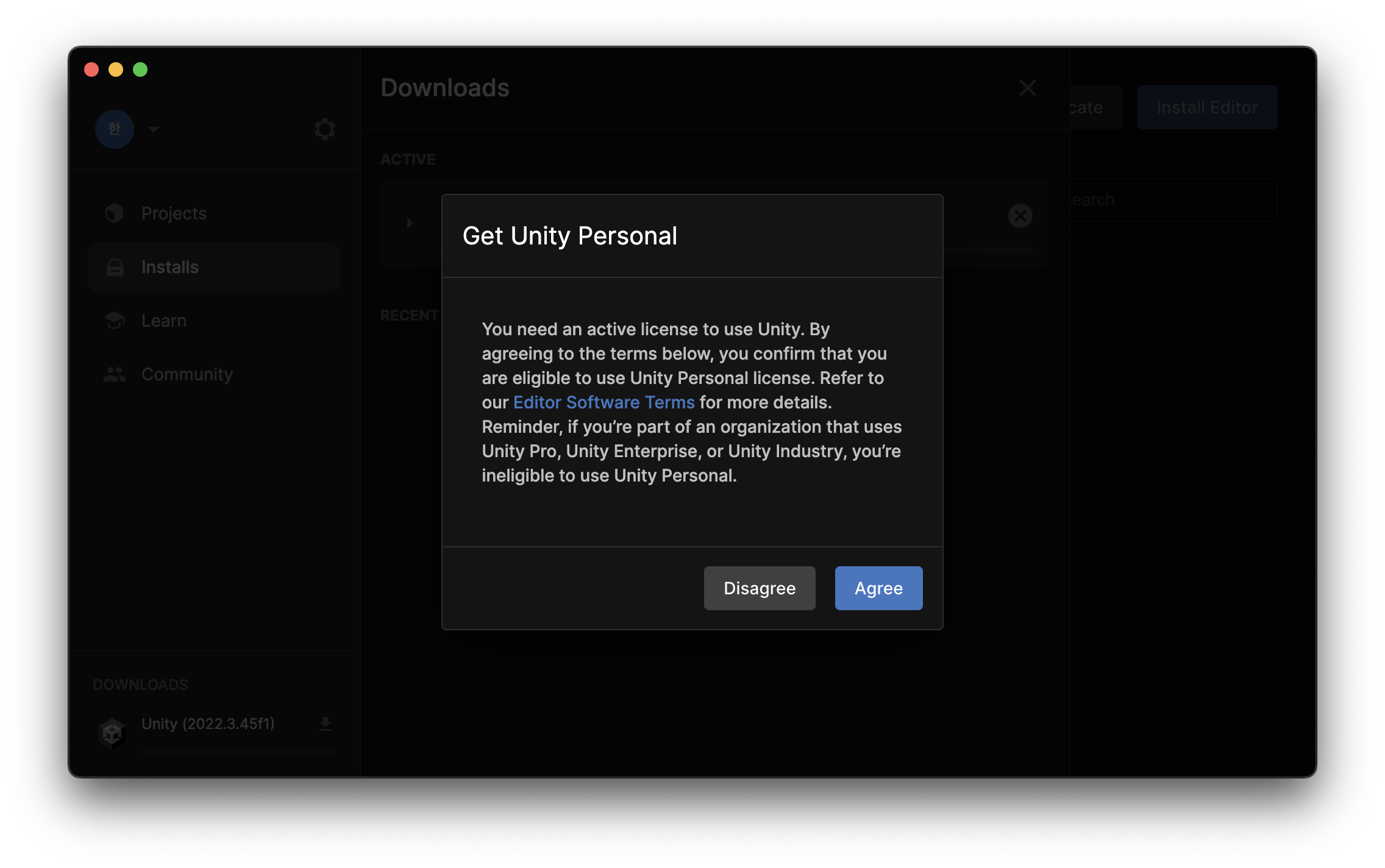Click the Unity 2022.3.45f1 download icon

click(x=326, y=724)
